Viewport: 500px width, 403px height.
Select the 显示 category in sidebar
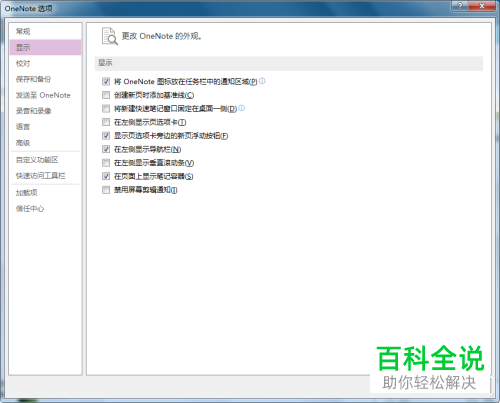pyautogui.click(x=45, y=47)
